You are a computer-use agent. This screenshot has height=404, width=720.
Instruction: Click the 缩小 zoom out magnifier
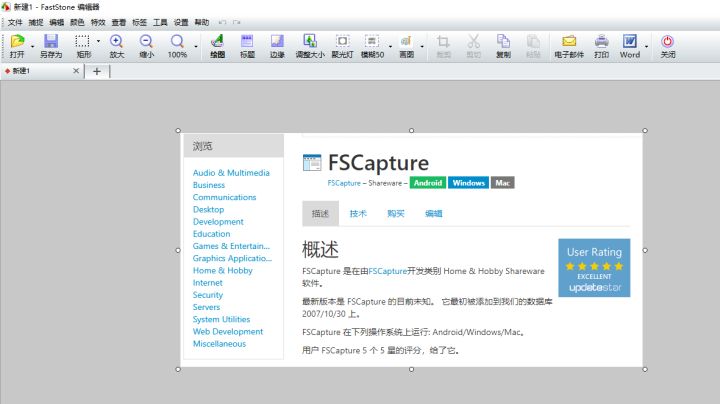click(x=146, y=41)
